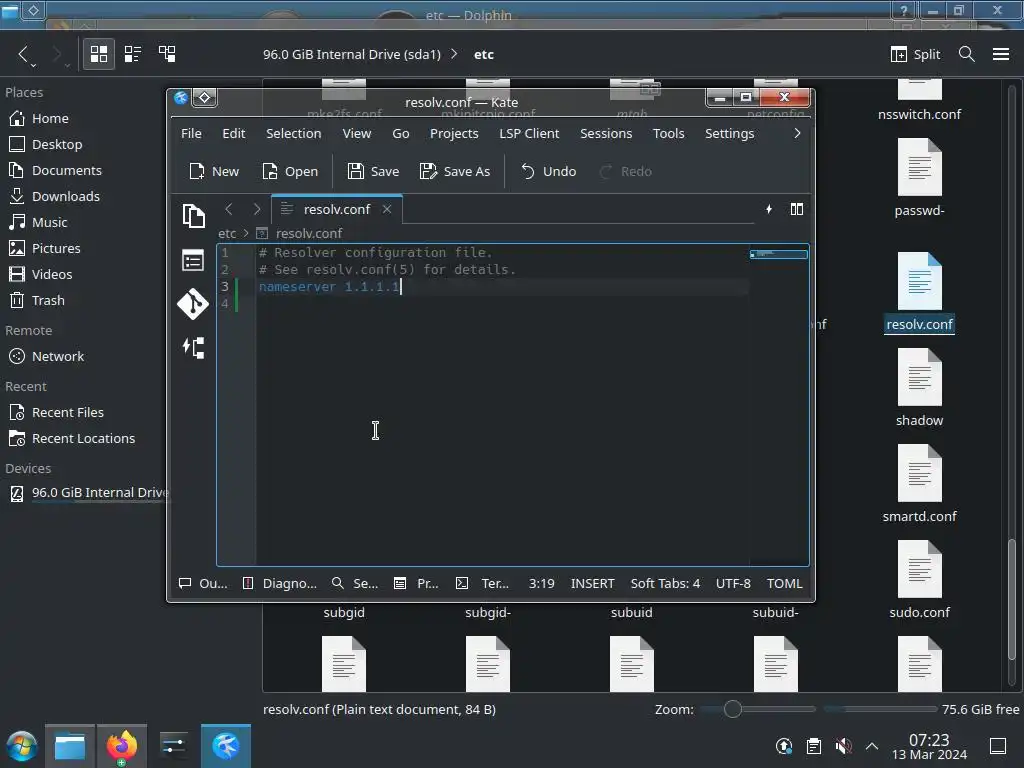Expand hidden menu items with the chevron
1024x768 pixels.
[797, 133]
